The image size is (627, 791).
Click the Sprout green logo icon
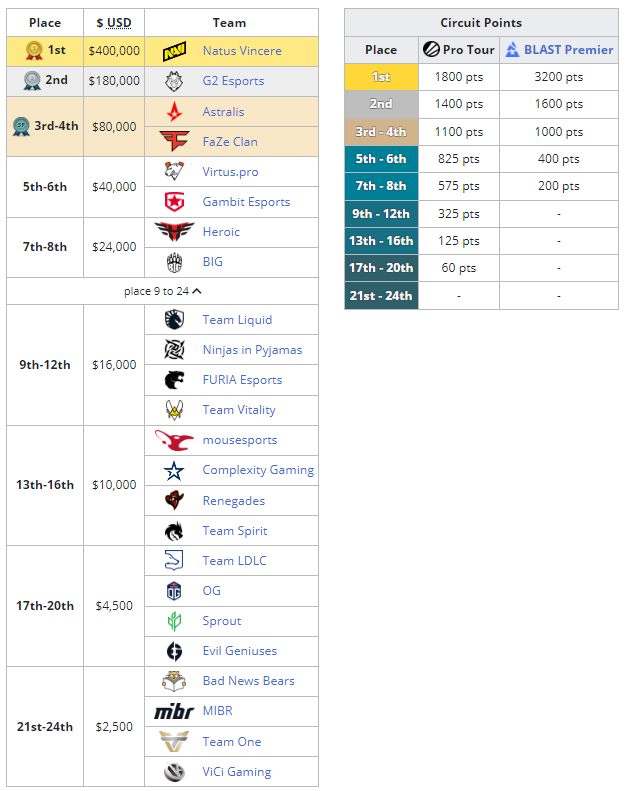click(175, 621)
